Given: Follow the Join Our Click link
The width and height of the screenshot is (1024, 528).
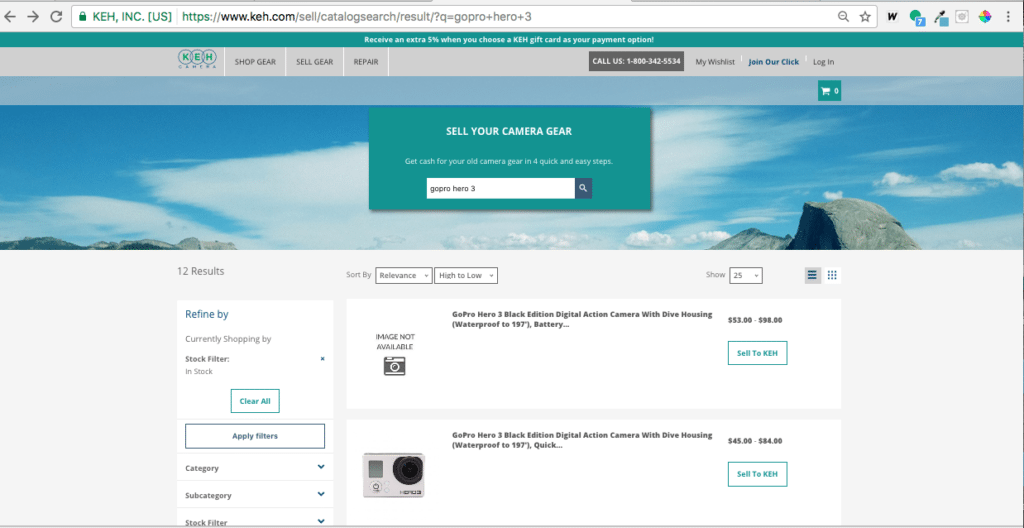Looking at the screenshot, I should (x=773, y=62).
